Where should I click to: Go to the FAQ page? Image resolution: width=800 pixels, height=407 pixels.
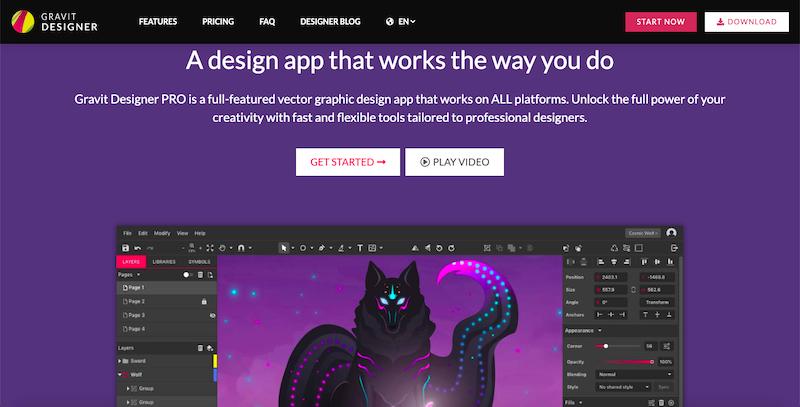coord(267,21)
